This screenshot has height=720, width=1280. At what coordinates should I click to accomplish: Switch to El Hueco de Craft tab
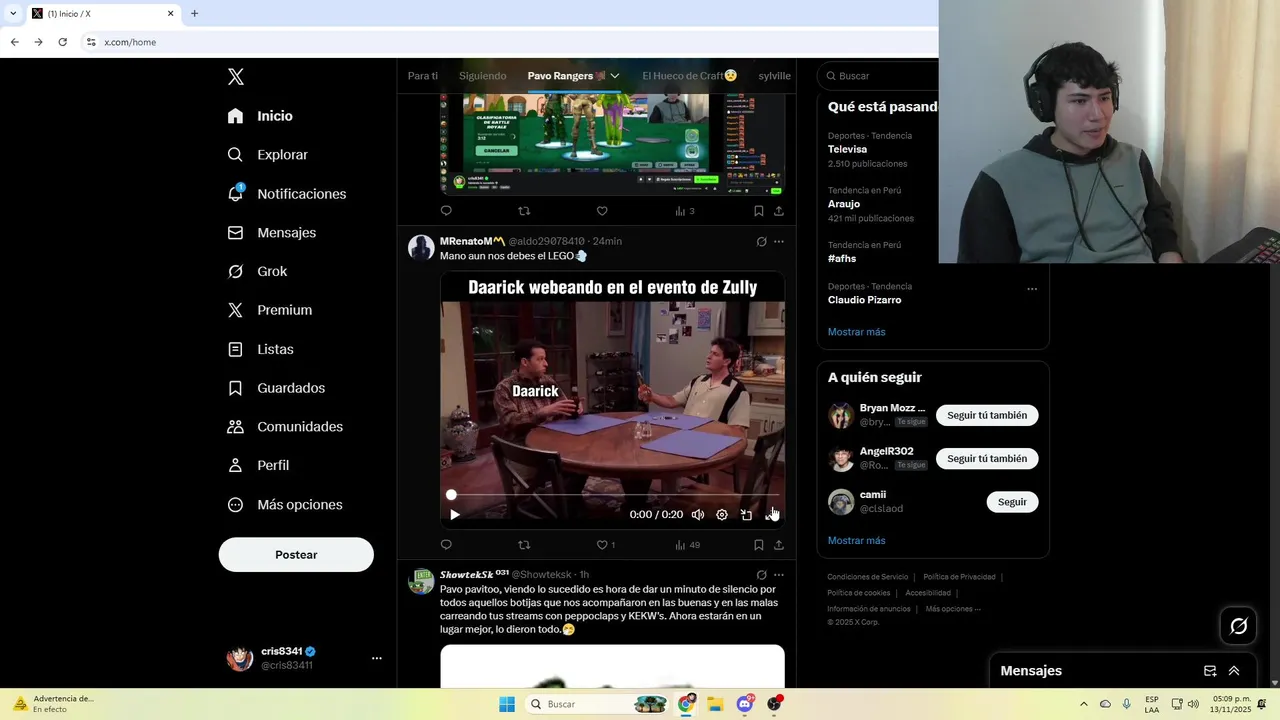coord(689,76)
